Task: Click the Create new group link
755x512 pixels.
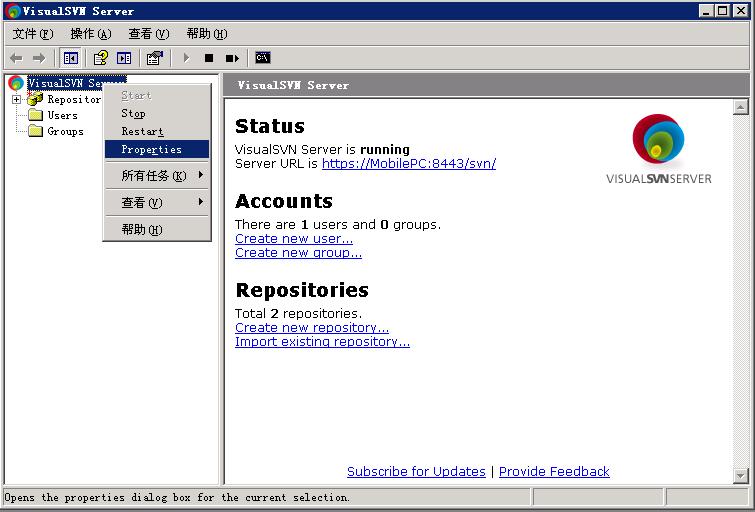Action: coord(298,253)
